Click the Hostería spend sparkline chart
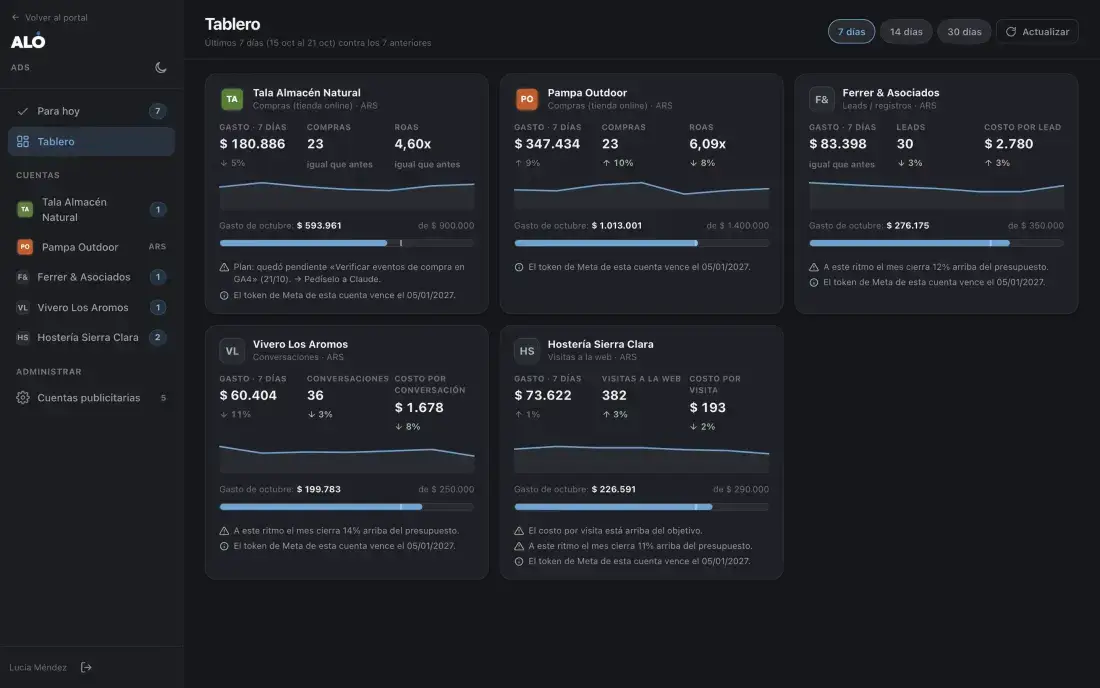 coord(641,458)
